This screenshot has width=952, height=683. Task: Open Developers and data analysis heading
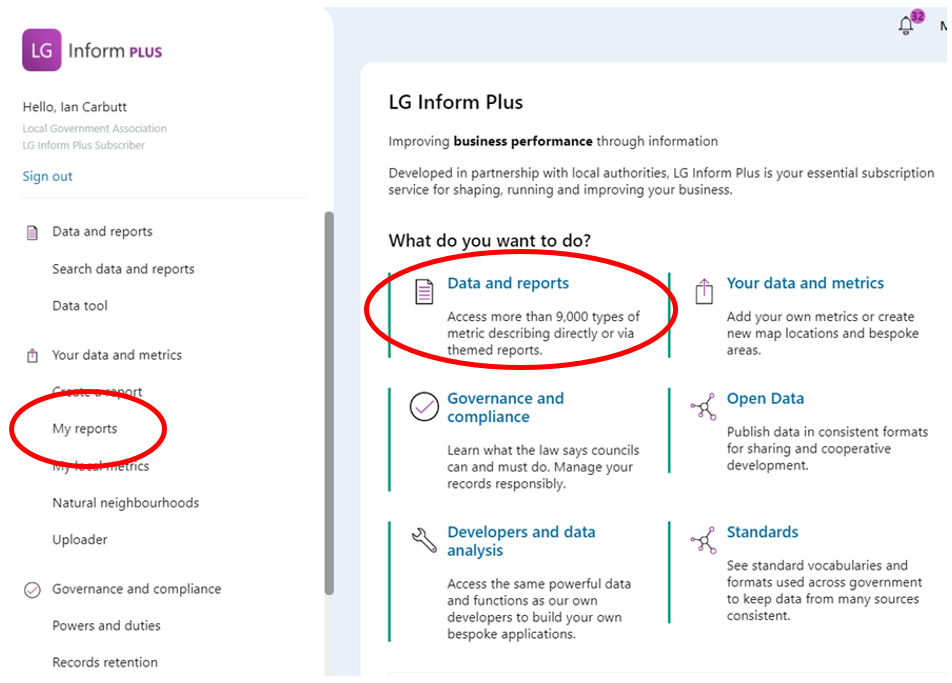[x=521, y=541]
